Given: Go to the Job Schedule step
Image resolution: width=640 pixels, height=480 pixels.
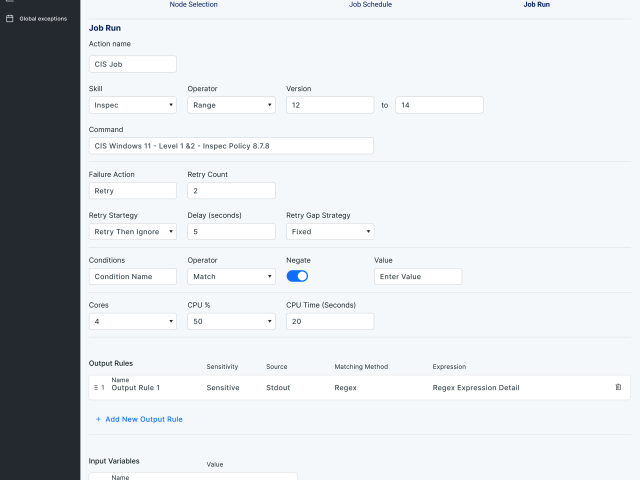Looking at the screenshot, I should coord(370,5).
